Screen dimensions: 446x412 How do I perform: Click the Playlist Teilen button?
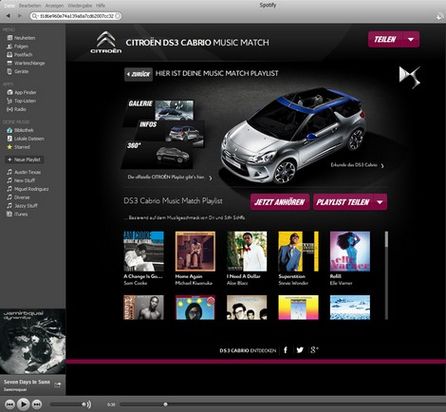(x=343, y=202)
